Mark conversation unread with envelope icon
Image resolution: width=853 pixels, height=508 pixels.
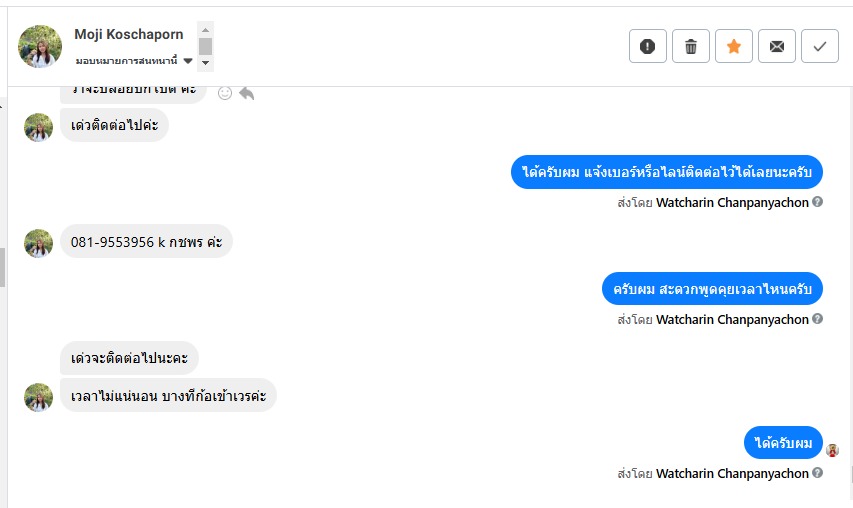pyautogui.click(x=777, y=46)
